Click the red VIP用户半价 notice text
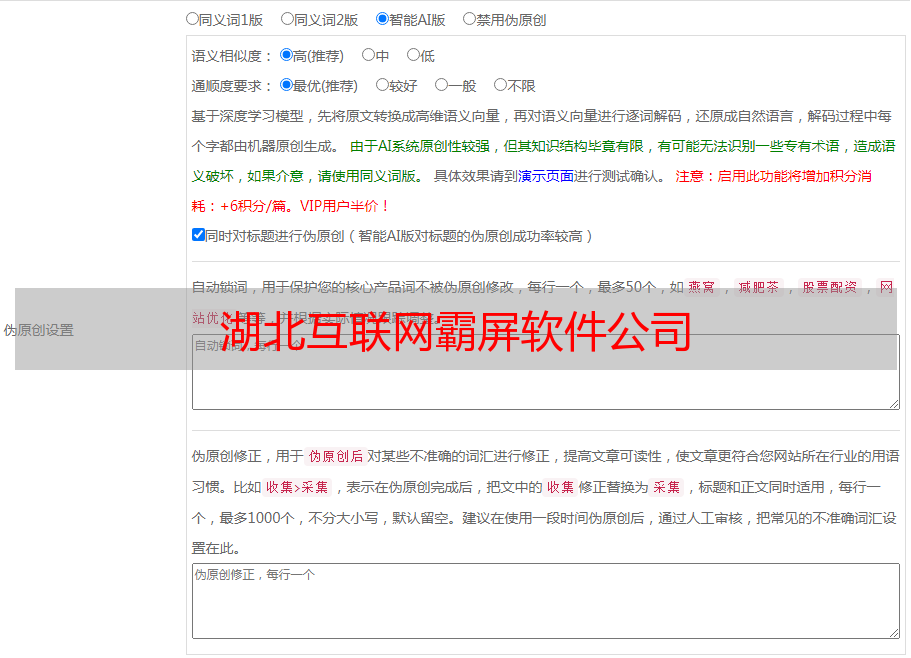911x658 pixels. click(x=345, y=206)
